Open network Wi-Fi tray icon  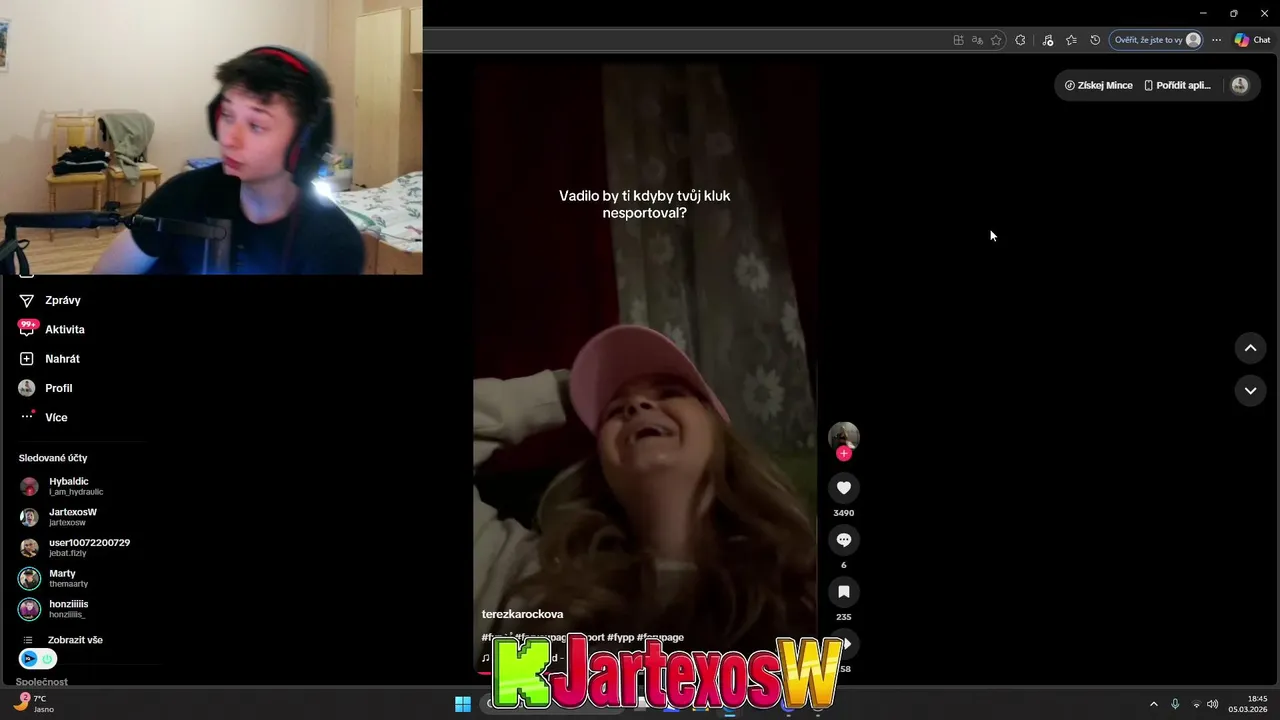(x=1196, y=704)
